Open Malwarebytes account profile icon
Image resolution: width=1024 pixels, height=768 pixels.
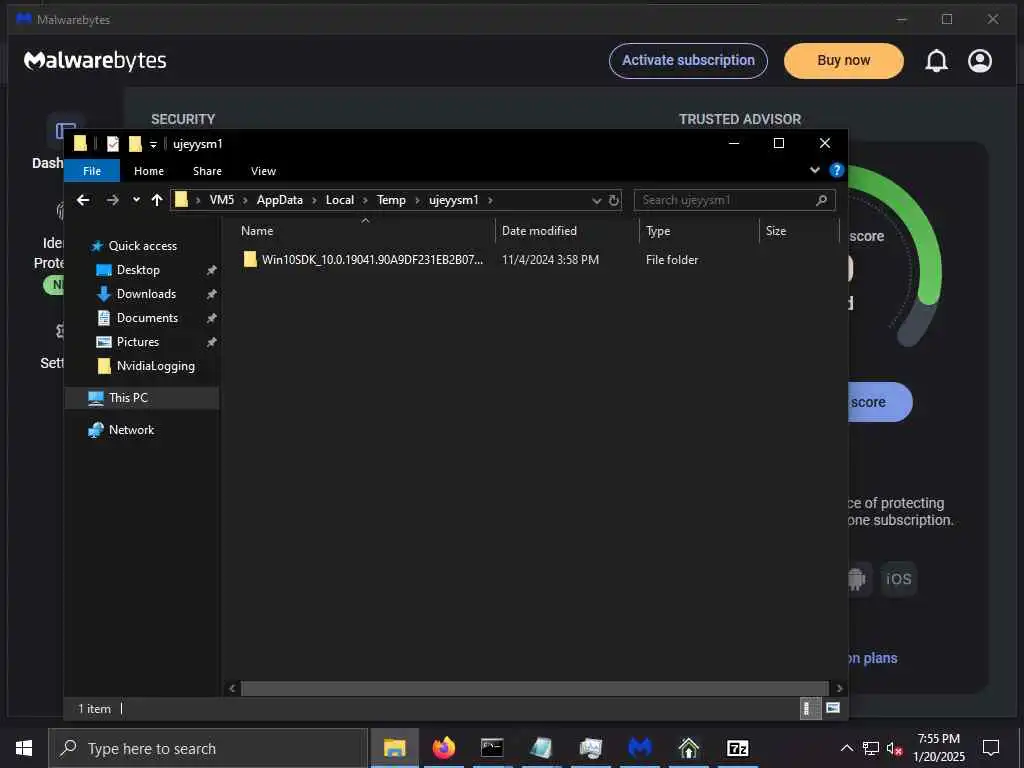[x=980, y=61]
